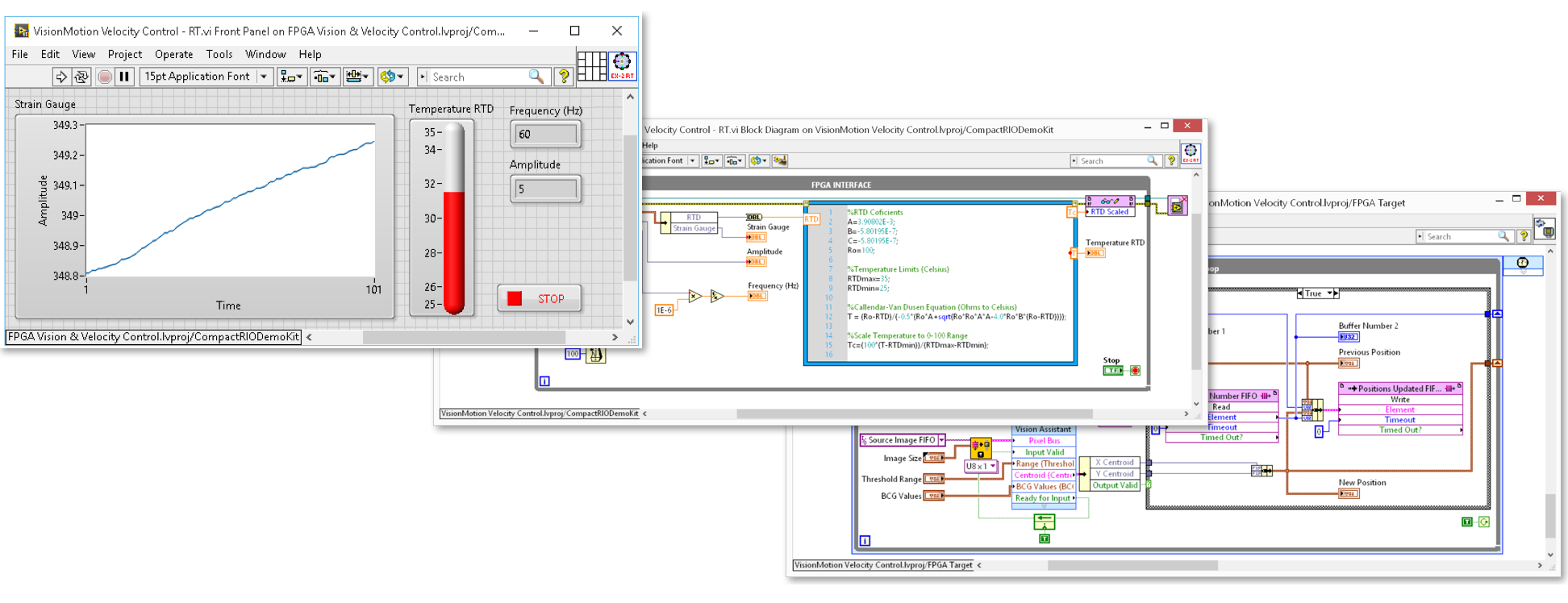Click the Wait (ms) timer node
1568x603 pixels.
tap(596, 354)
